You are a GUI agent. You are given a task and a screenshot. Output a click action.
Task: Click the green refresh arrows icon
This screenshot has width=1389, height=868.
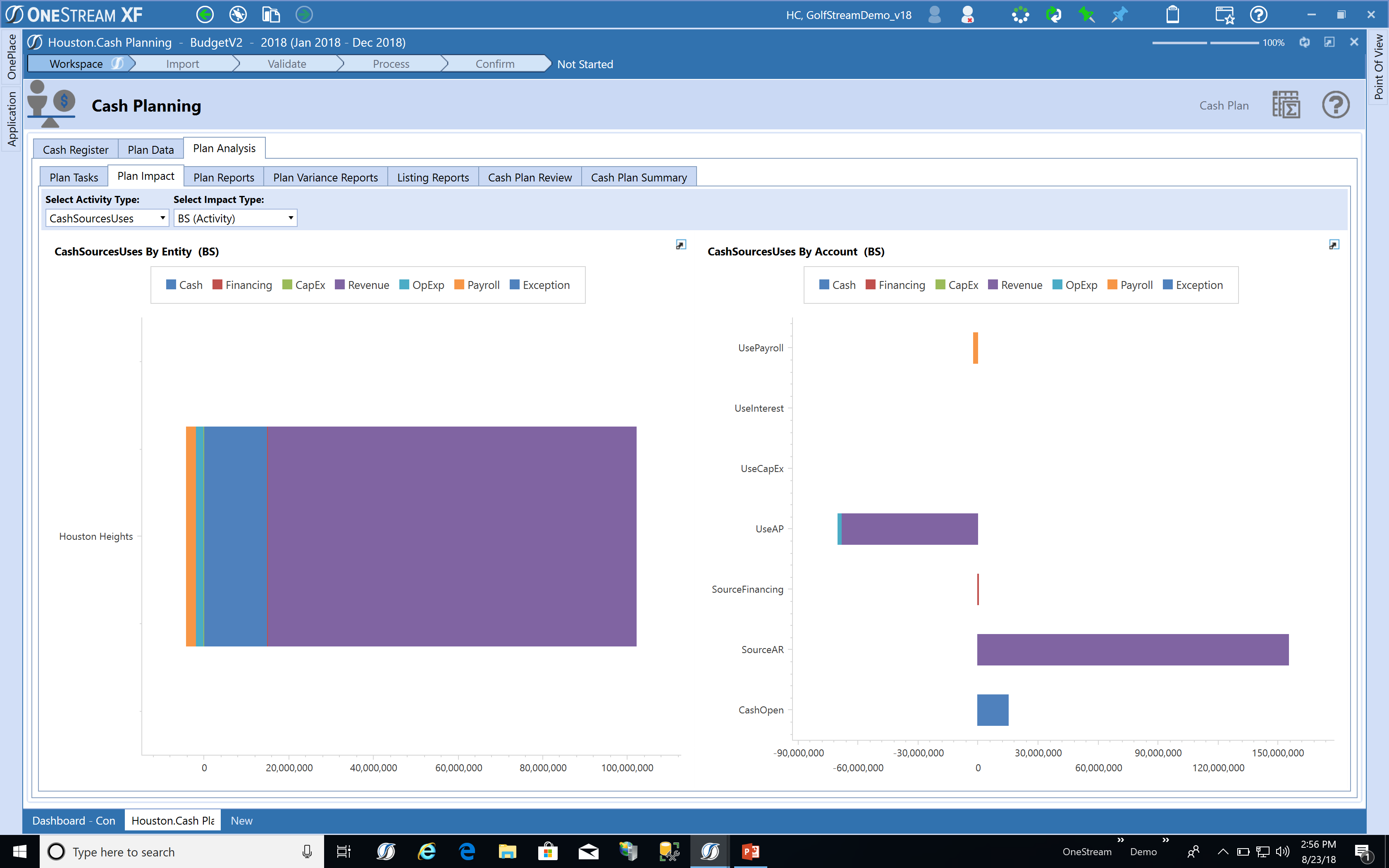click(1053, 14)
